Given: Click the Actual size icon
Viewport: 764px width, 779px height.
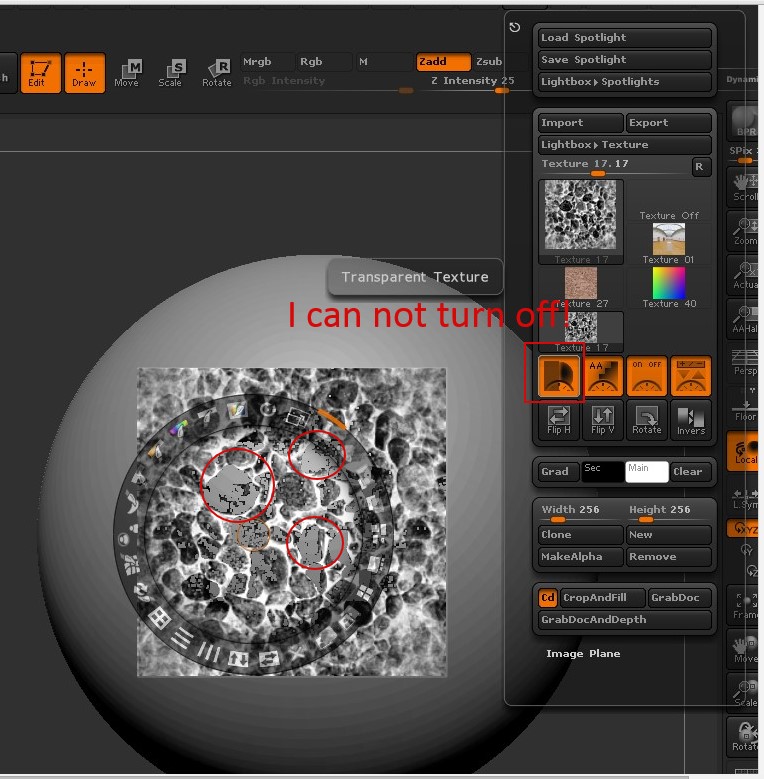Looking at the screenshot, I should tap(745, 275).
